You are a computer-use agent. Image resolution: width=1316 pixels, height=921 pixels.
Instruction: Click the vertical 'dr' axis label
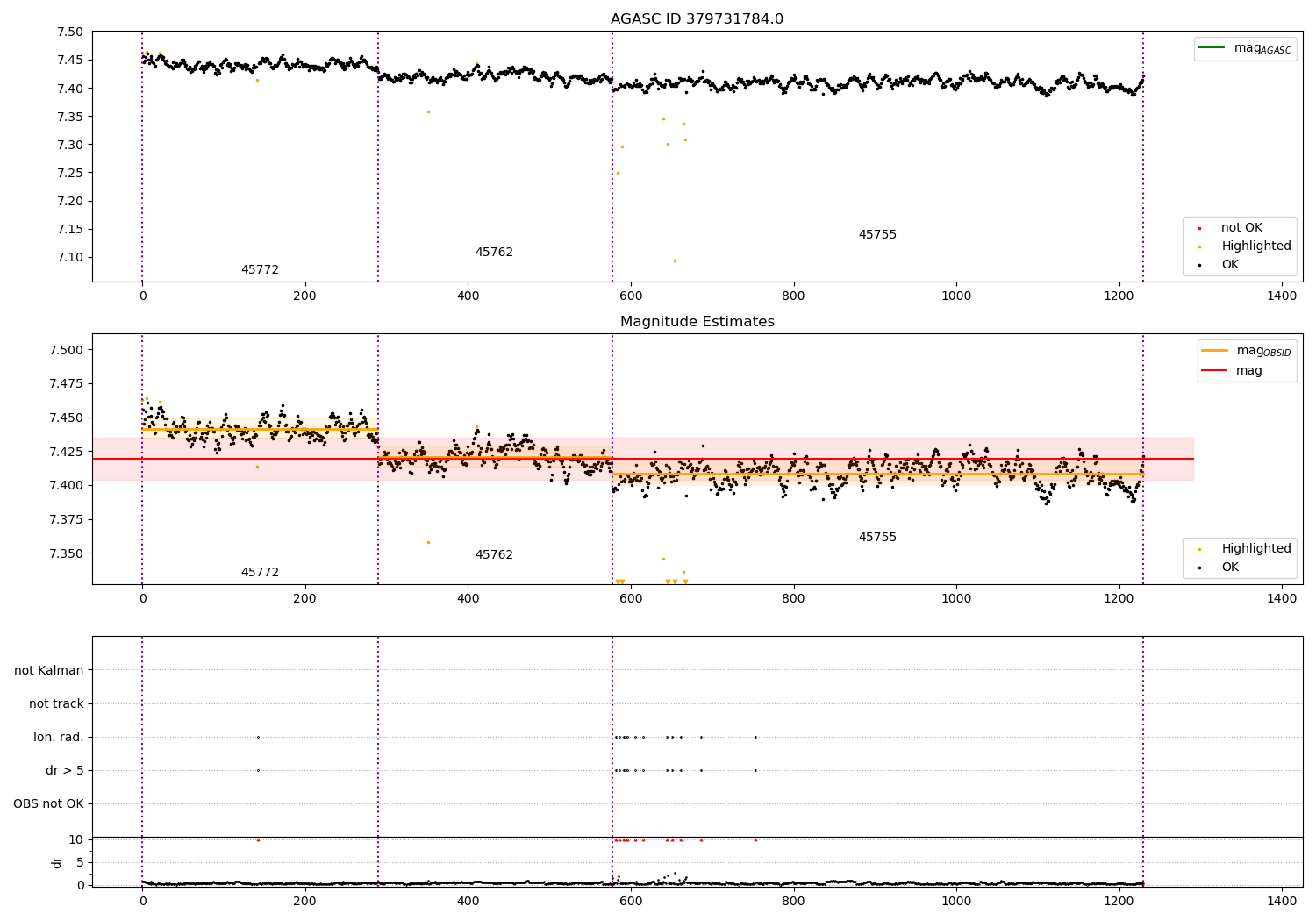[57, 862]
